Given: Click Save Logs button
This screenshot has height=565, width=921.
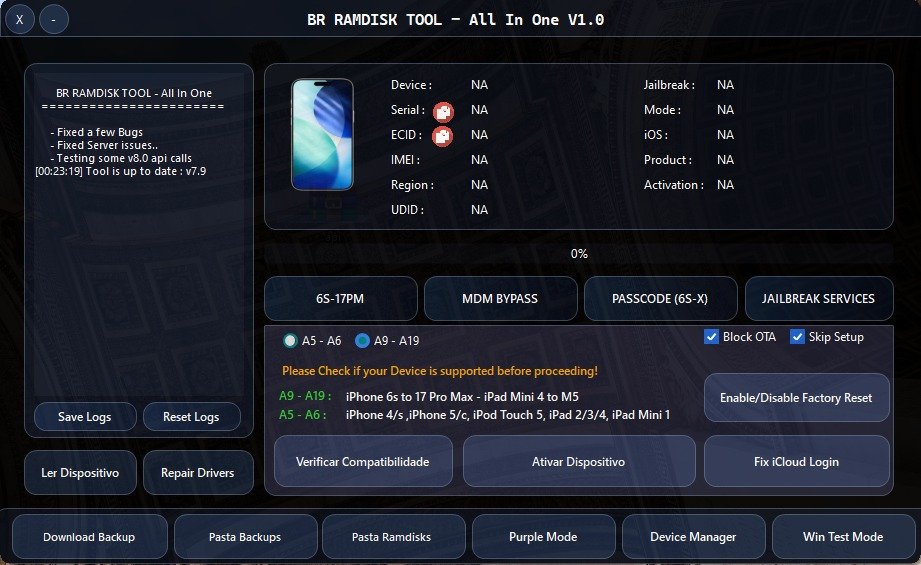Looking at the screenshot, I should (x=85, y=416).
